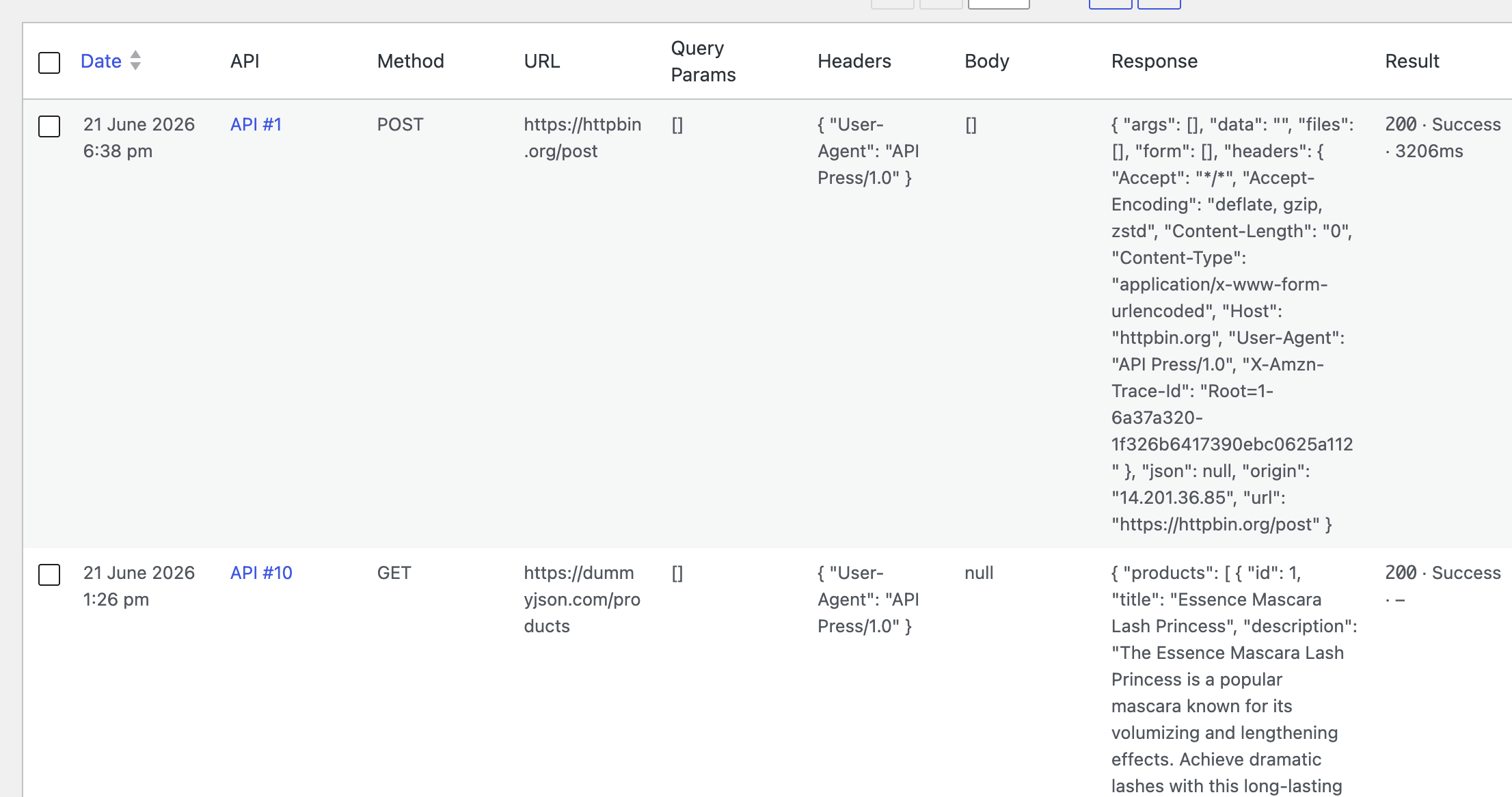Sort the table by Date column
The image size is (1512, 797).
tap(100, 61)
